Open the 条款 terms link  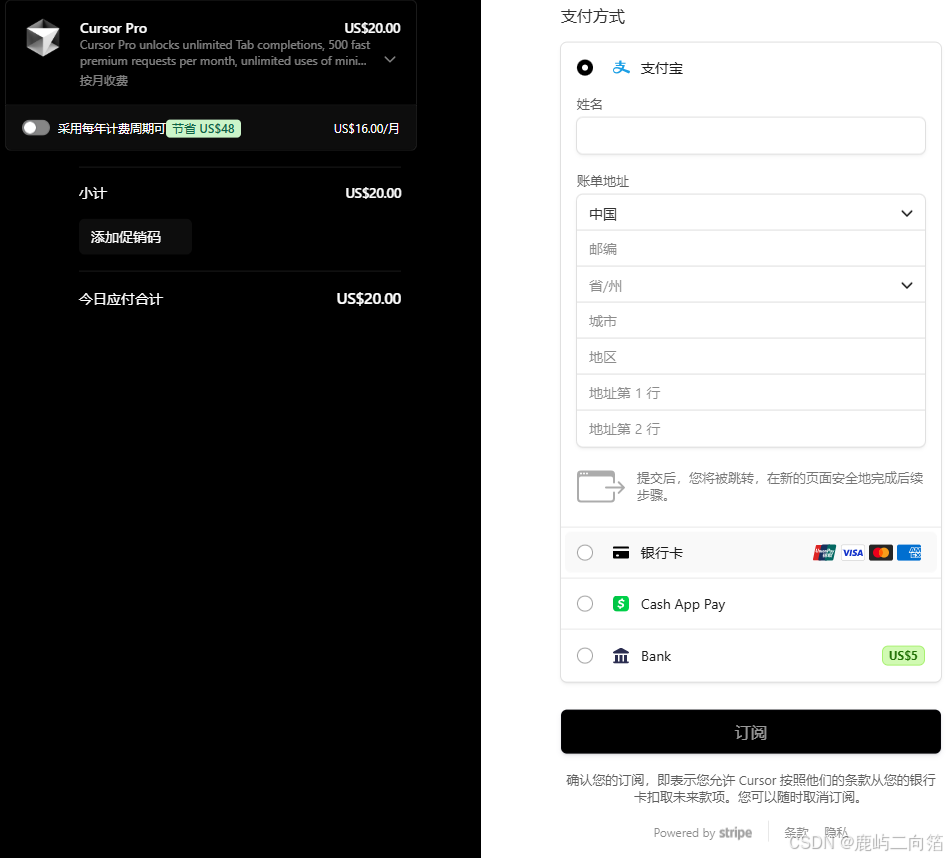point(796,833)
